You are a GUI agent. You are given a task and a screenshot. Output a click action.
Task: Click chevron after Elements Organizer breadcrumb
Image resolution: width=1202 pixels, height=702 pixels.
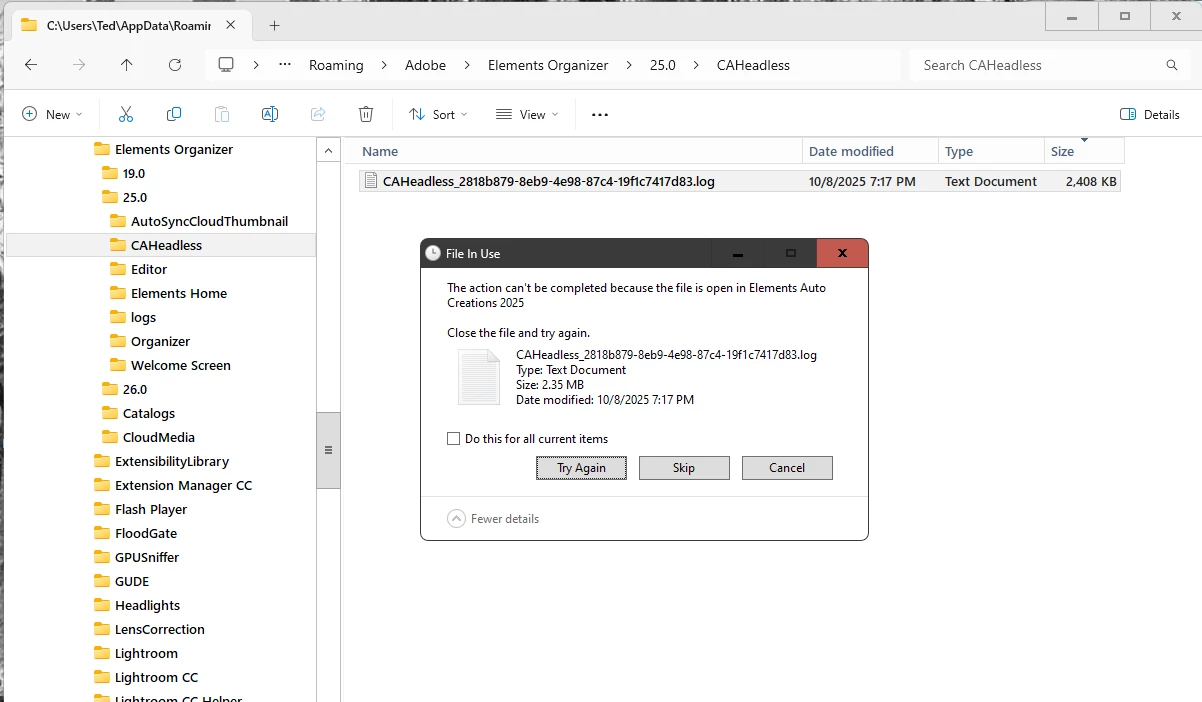point(629,65)
